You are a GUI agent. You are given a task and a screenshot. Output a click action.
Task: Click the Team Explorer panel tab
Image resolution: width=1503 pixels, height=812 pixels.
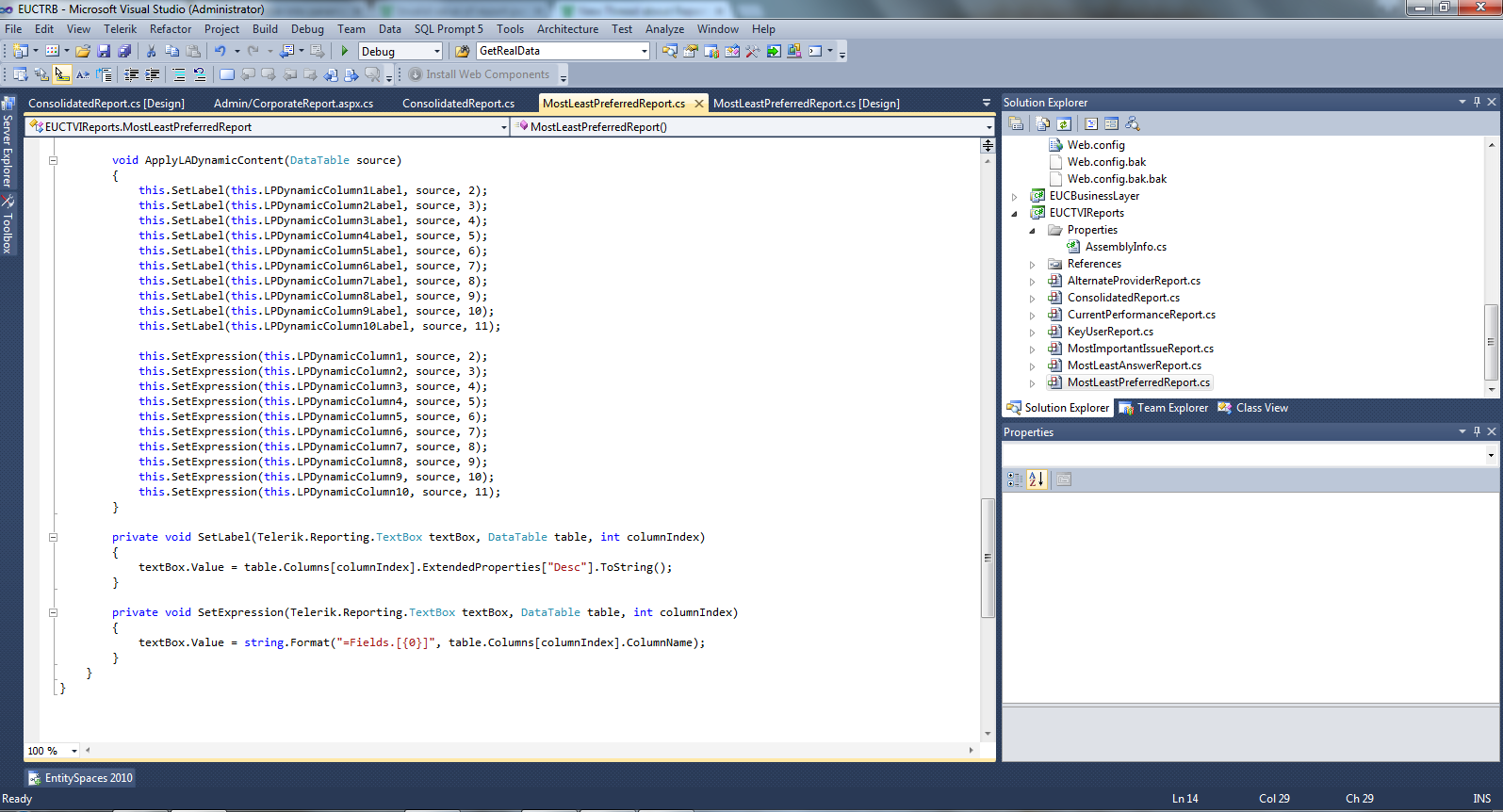click(1164, 408)
